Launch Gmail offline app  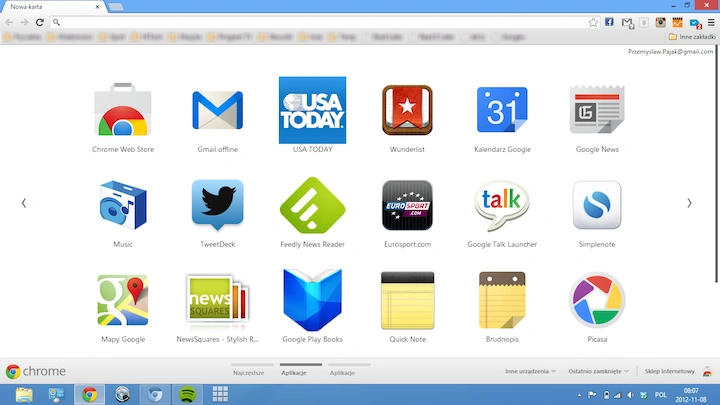click(217, 110)
